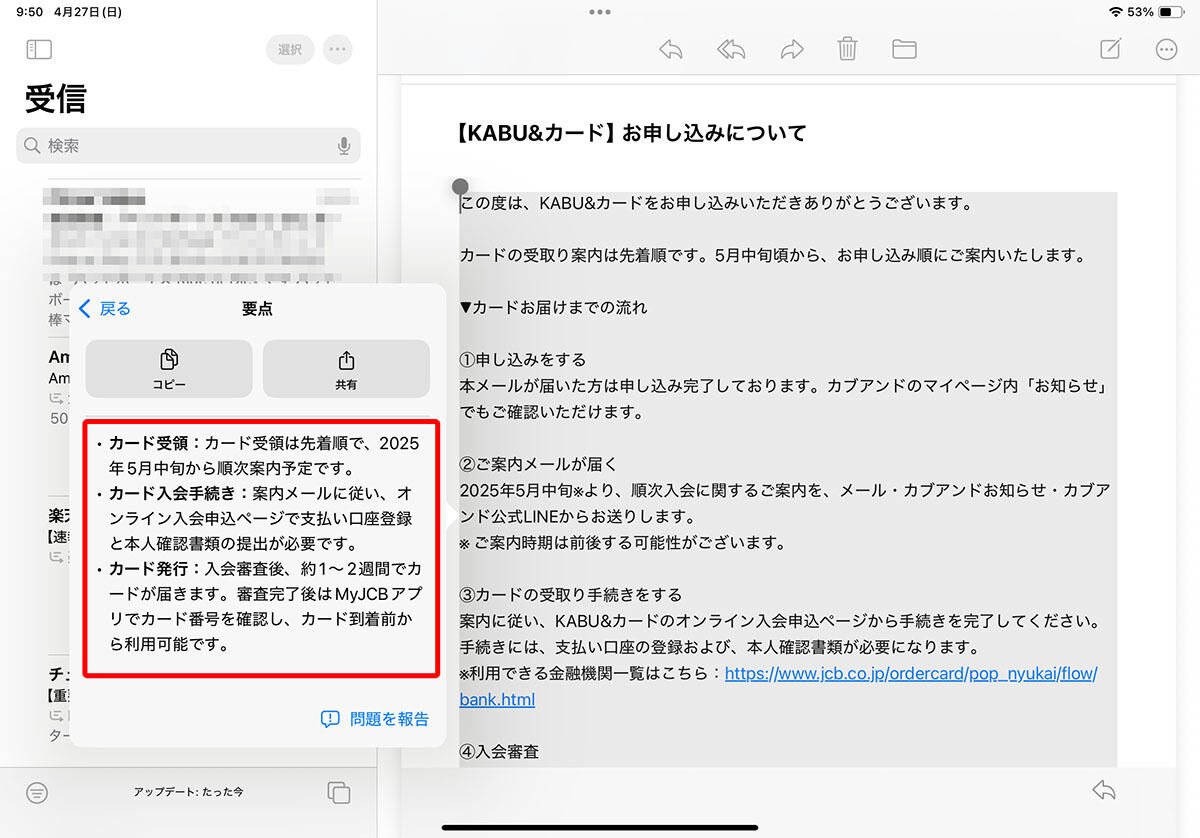Tap the battery 53% status indicator
Viewport: 1200px width, 838px height.
point(1155,12)
